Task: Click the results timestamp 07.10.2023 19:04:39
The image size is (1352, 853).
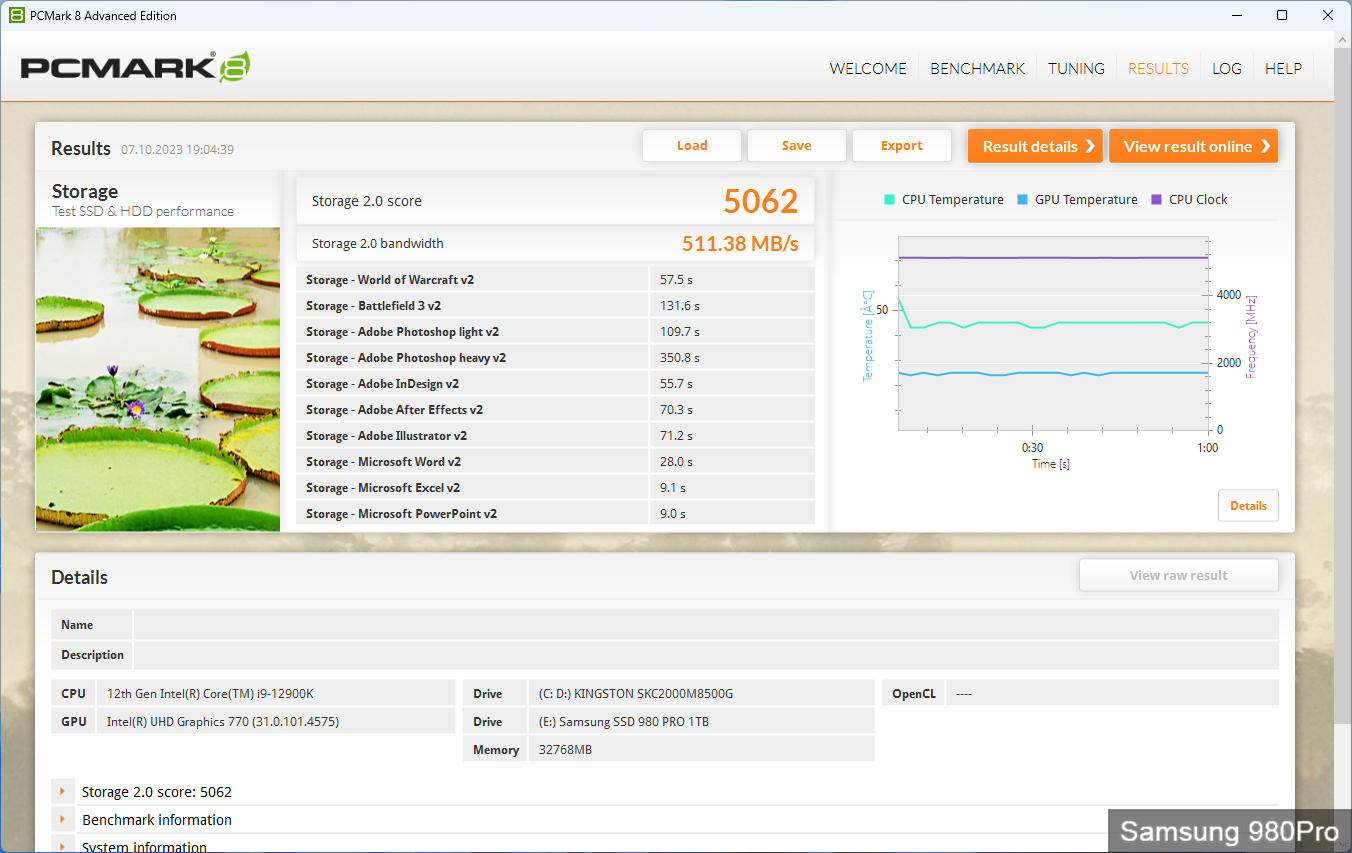Action: [x=178, y=150]
